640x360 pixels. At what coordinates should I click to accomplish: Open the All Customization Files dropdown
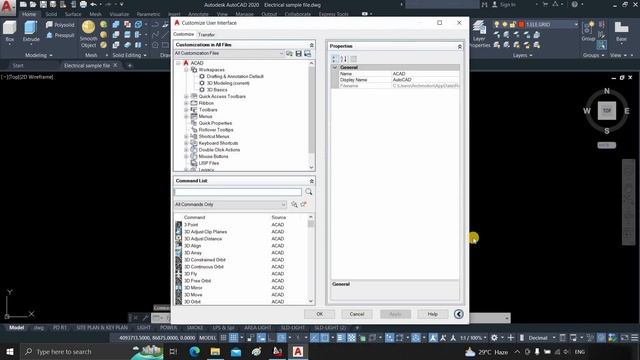[229, 53]
